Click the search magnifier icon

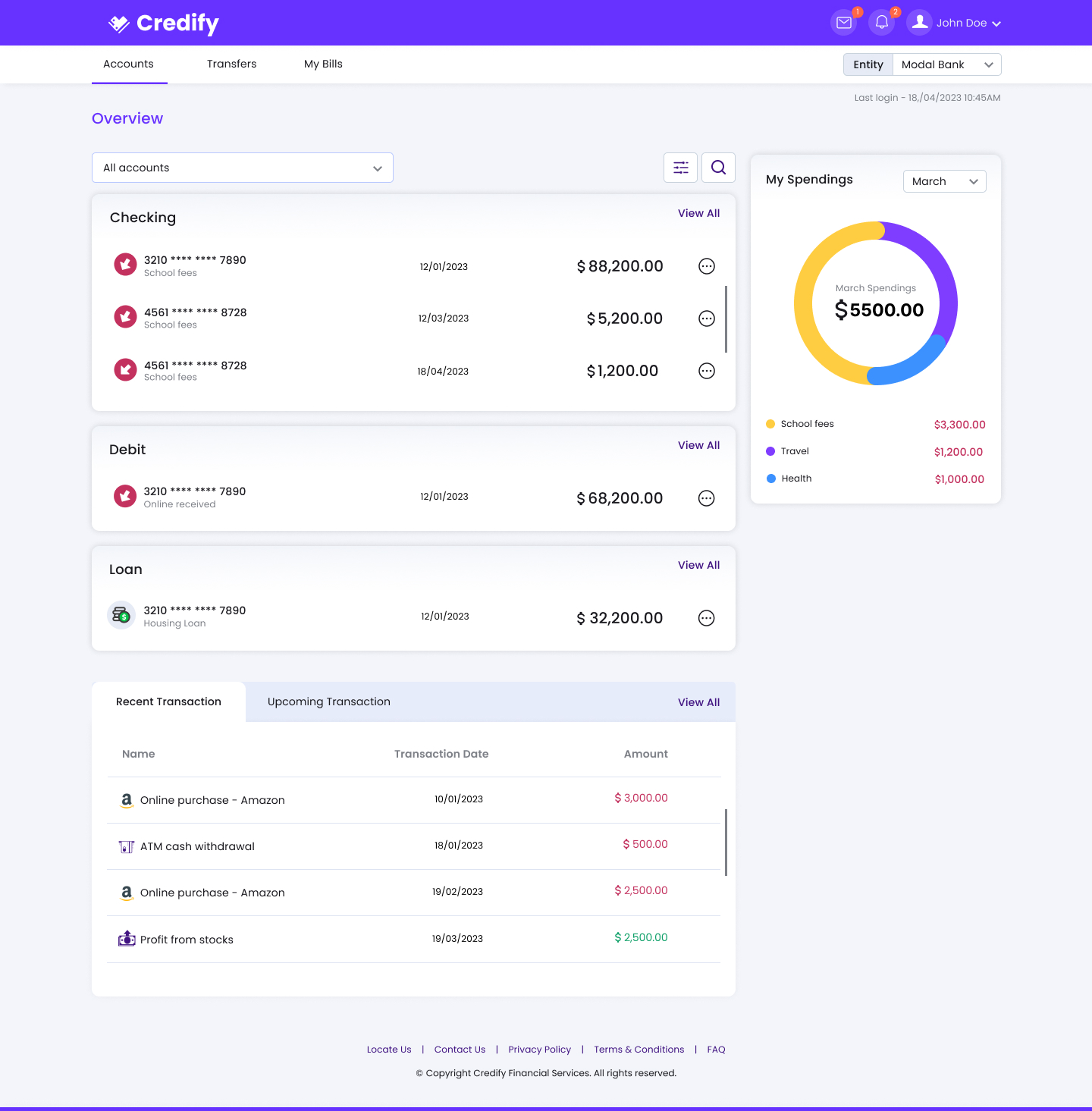[718, 168]
